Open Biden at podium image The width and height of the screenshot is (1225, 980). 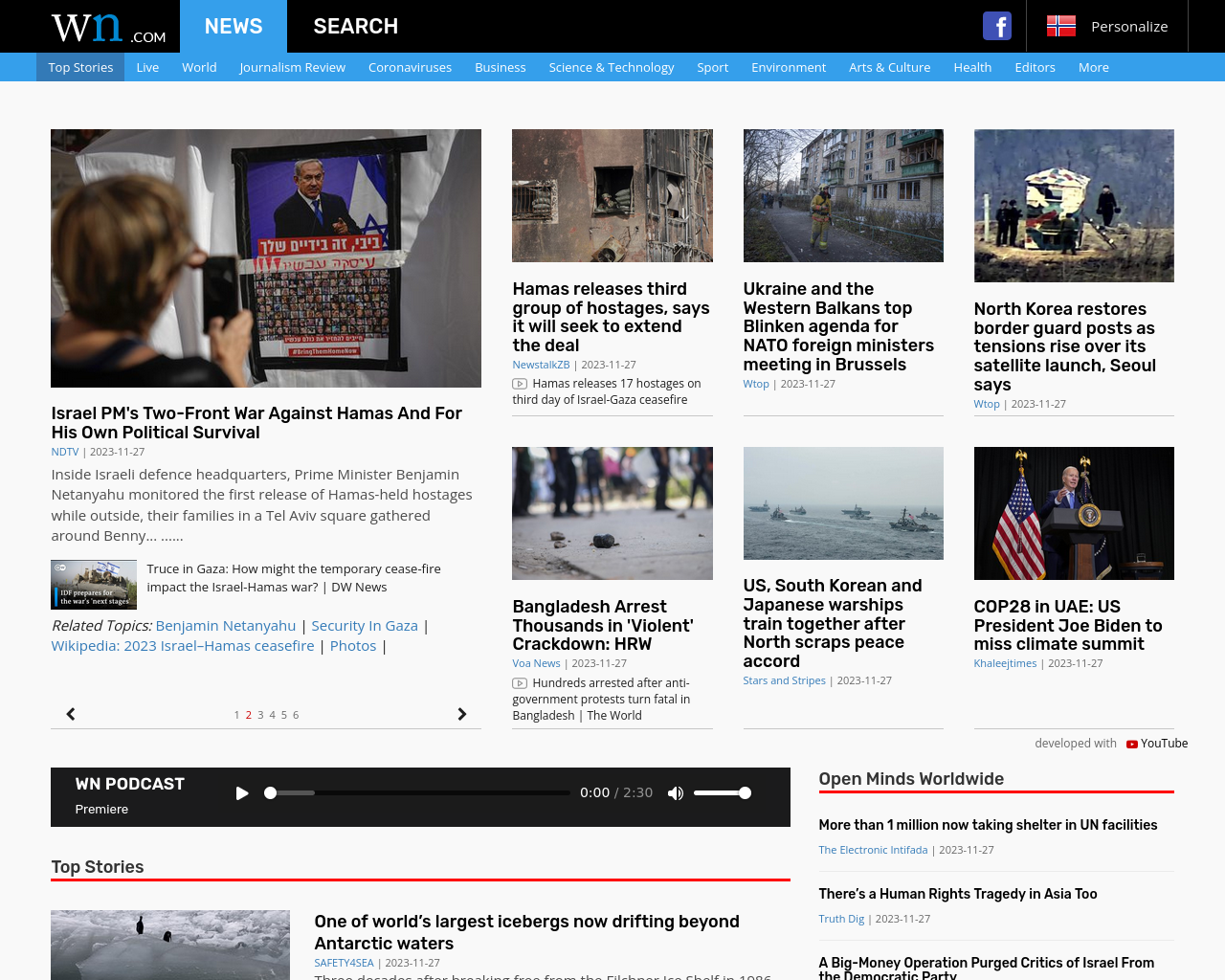point(1074,513)
